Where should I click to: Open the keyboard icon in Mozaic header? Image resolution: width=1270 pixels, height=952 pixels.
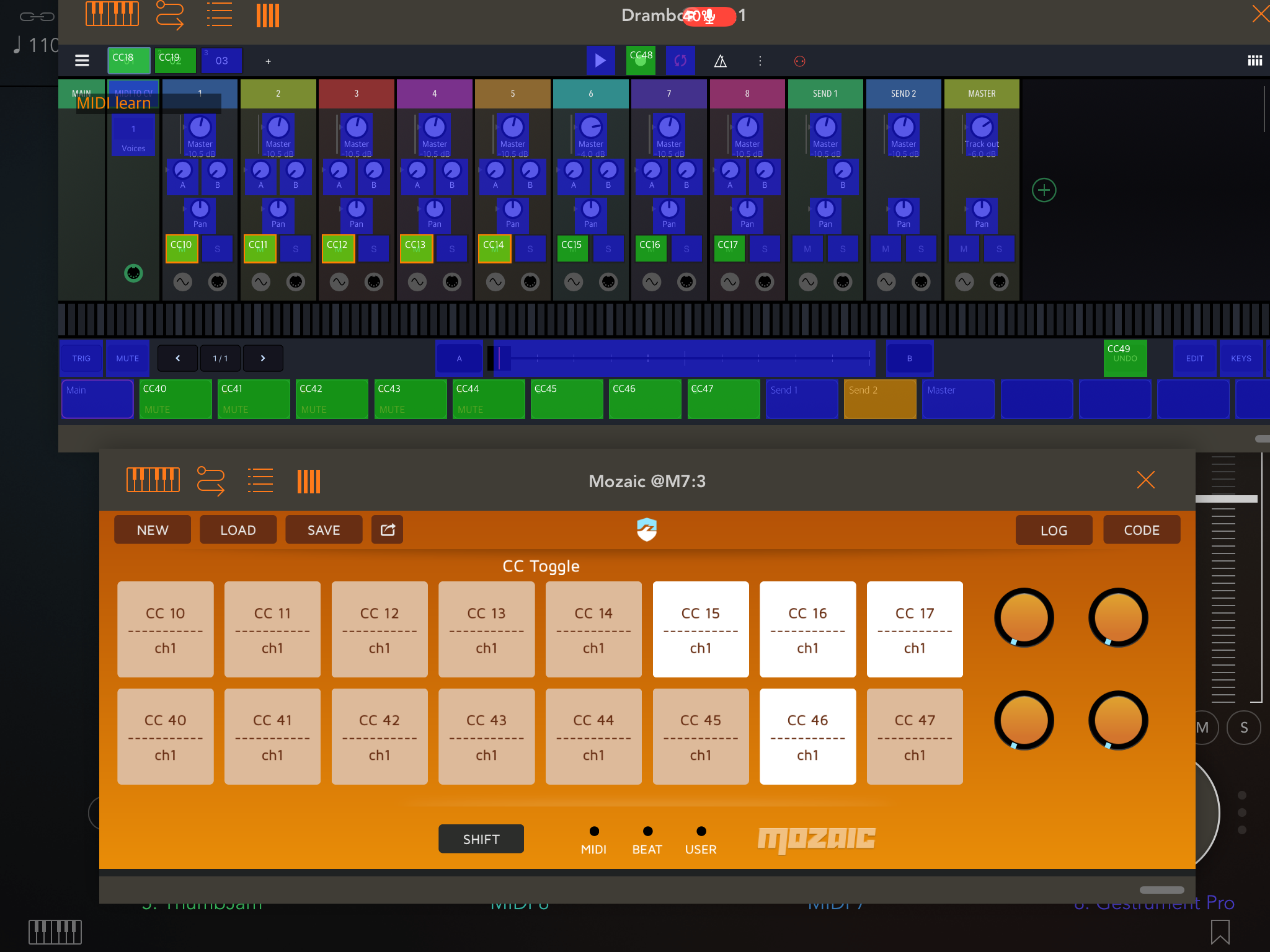(x=153, y=480)
